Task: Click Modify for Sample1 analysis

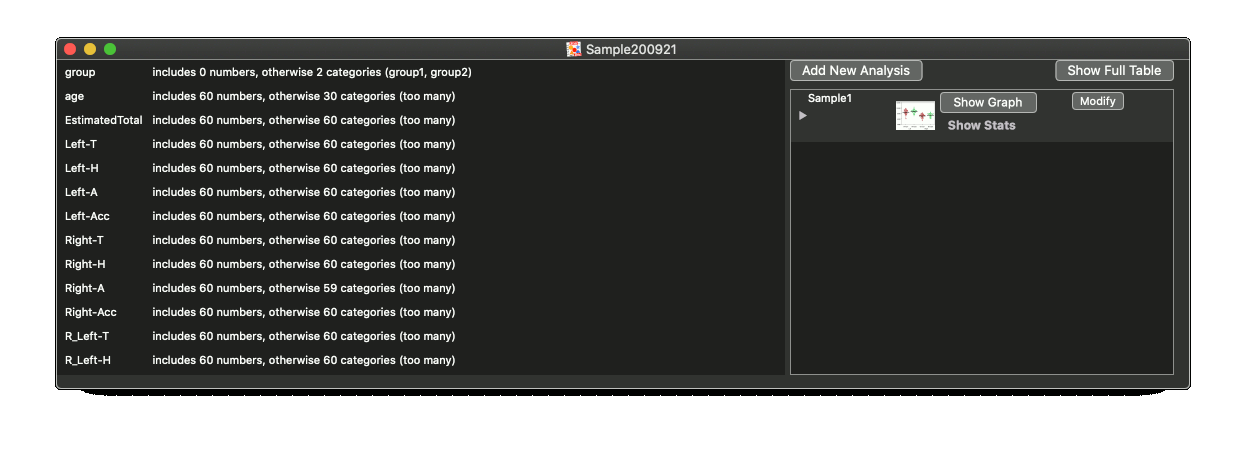Action: [x=1098, y=101]
